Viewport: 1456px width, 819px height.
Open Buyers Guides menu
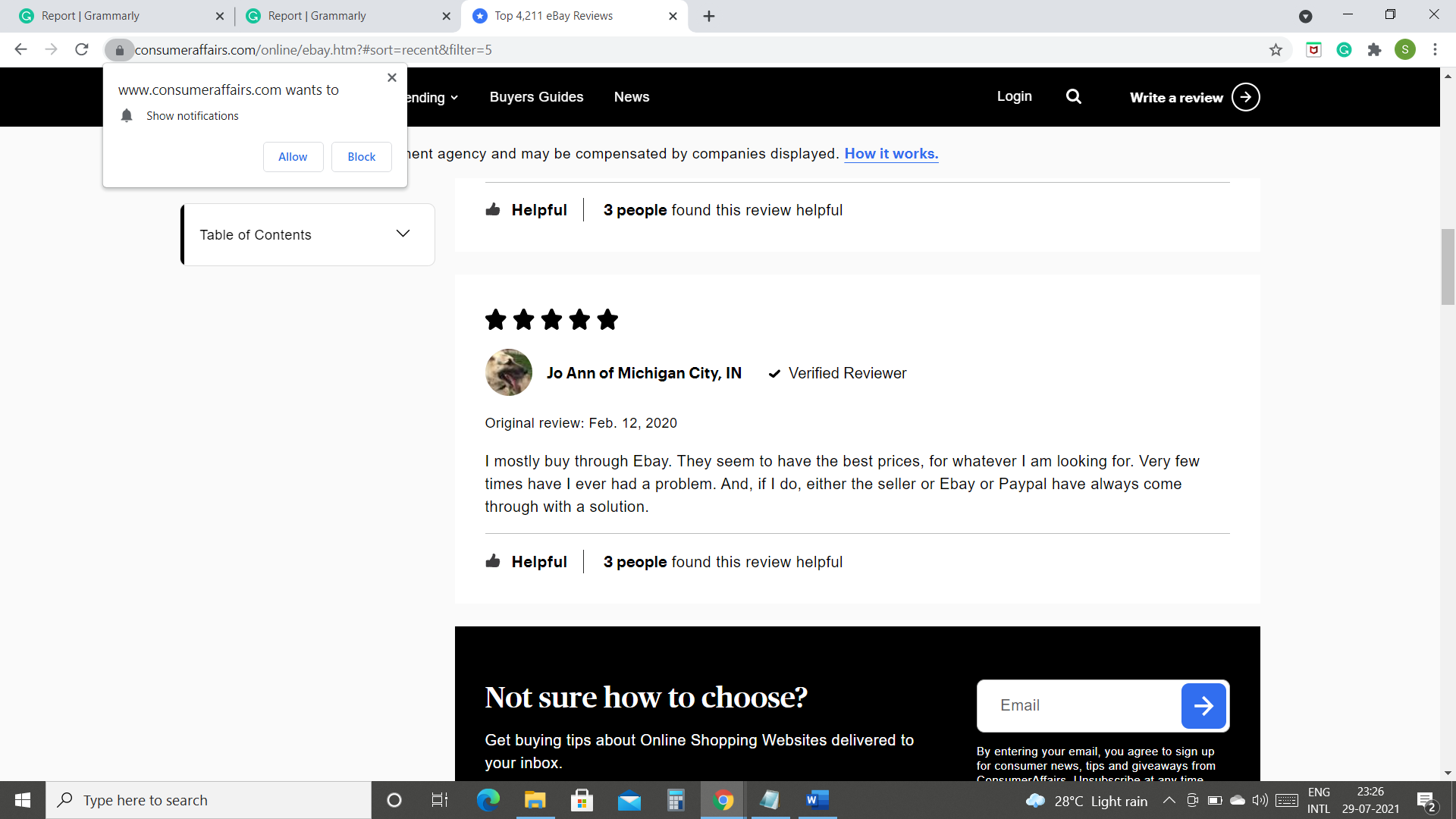536,97
